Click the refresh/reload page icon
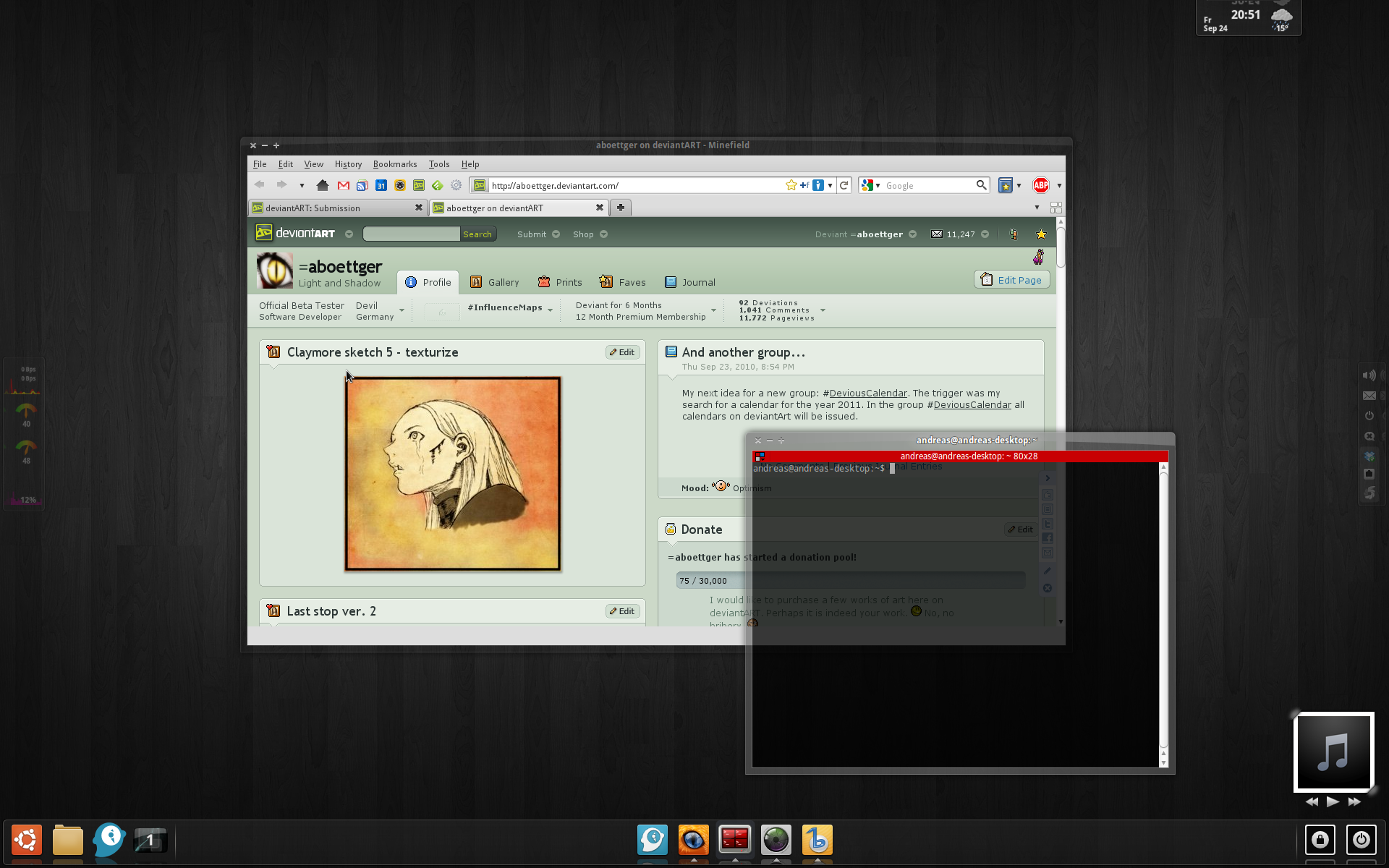Viewport: 1389px width, 868px height. click(x=844, y=185)
